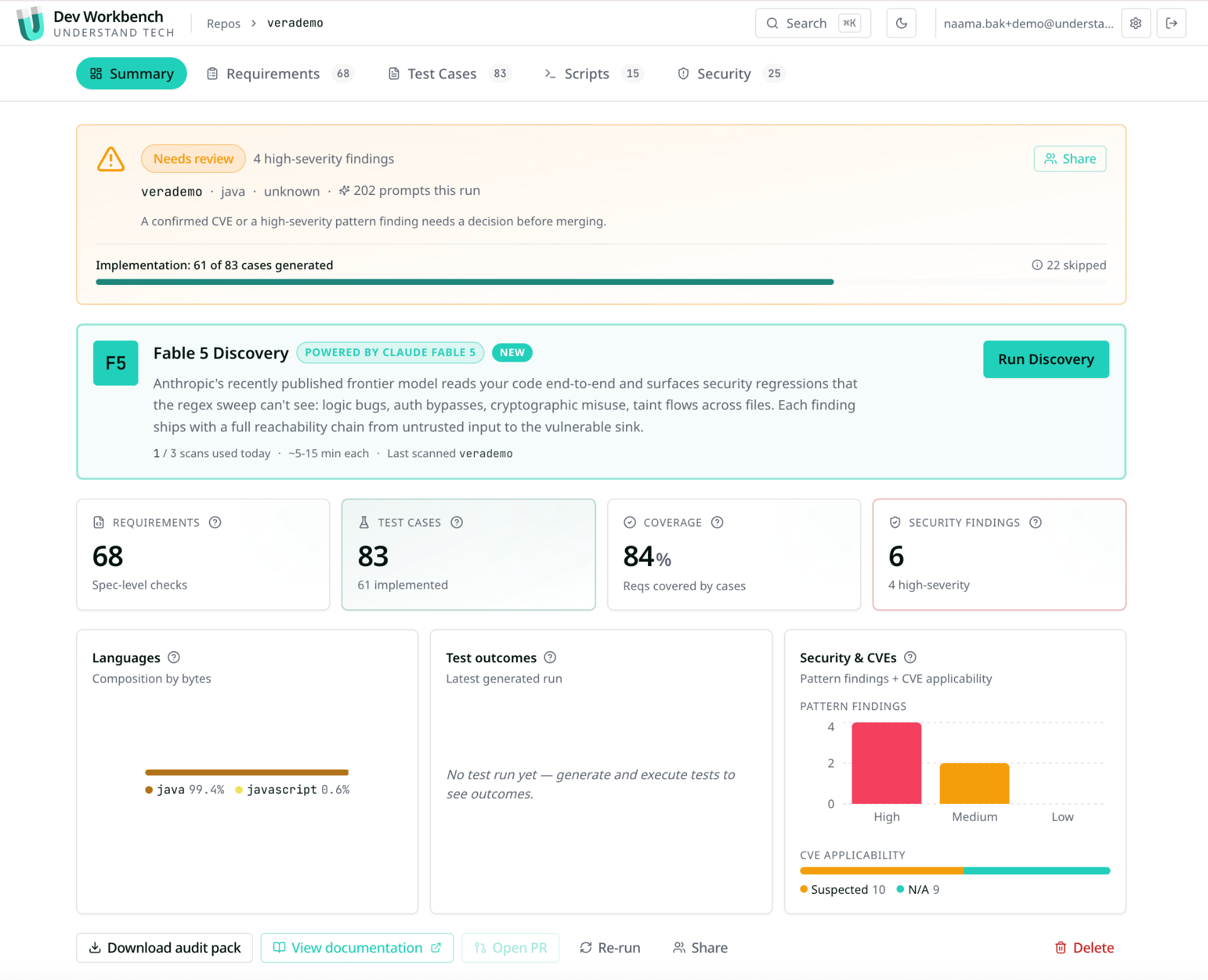This screenshot has height=980, width=1208.
Task: Switch to the Scripts tab
Action: click(x=594, y=74)
